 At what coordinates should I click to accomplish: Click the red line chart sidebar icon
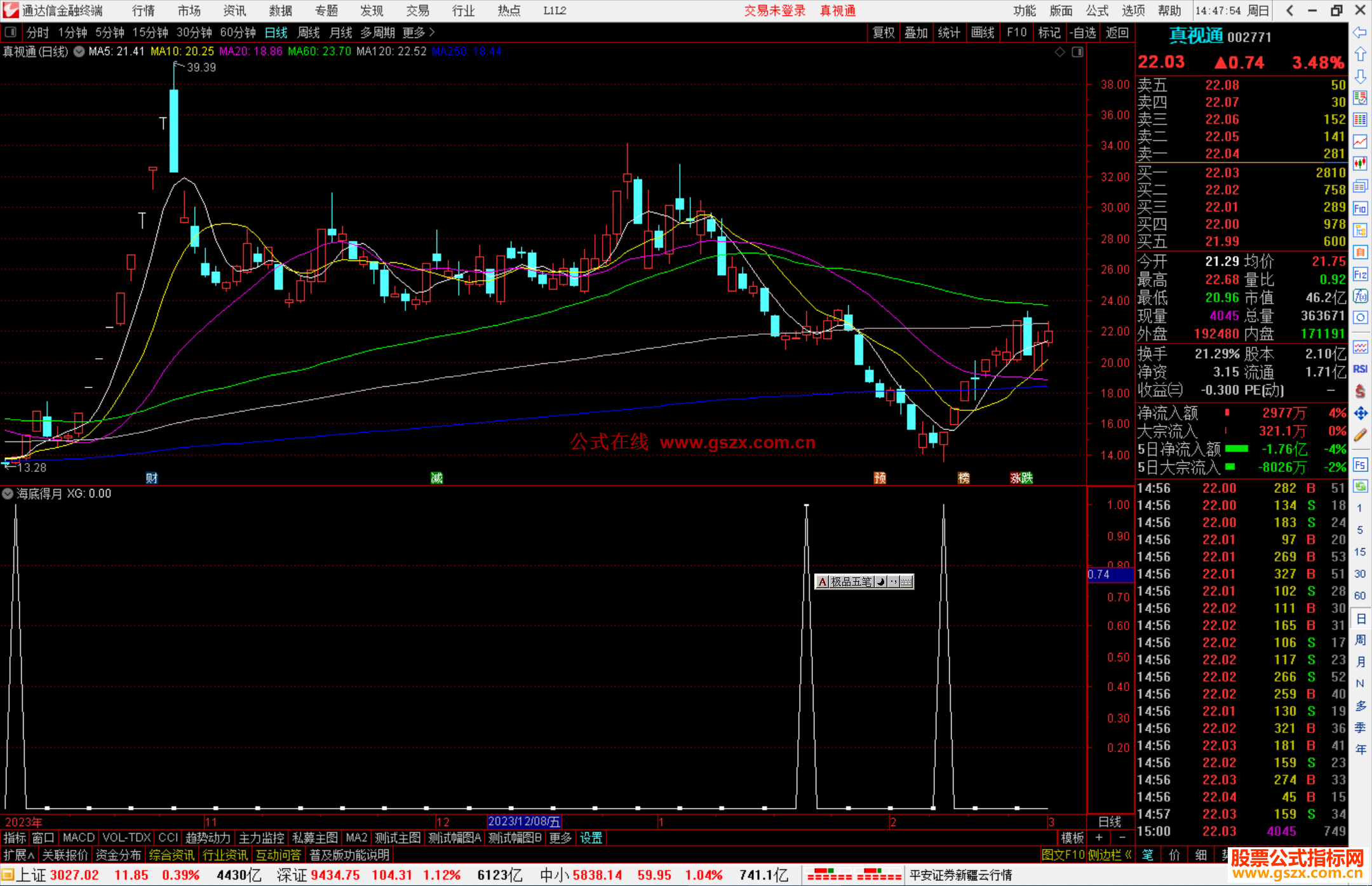pos(1360,142)
